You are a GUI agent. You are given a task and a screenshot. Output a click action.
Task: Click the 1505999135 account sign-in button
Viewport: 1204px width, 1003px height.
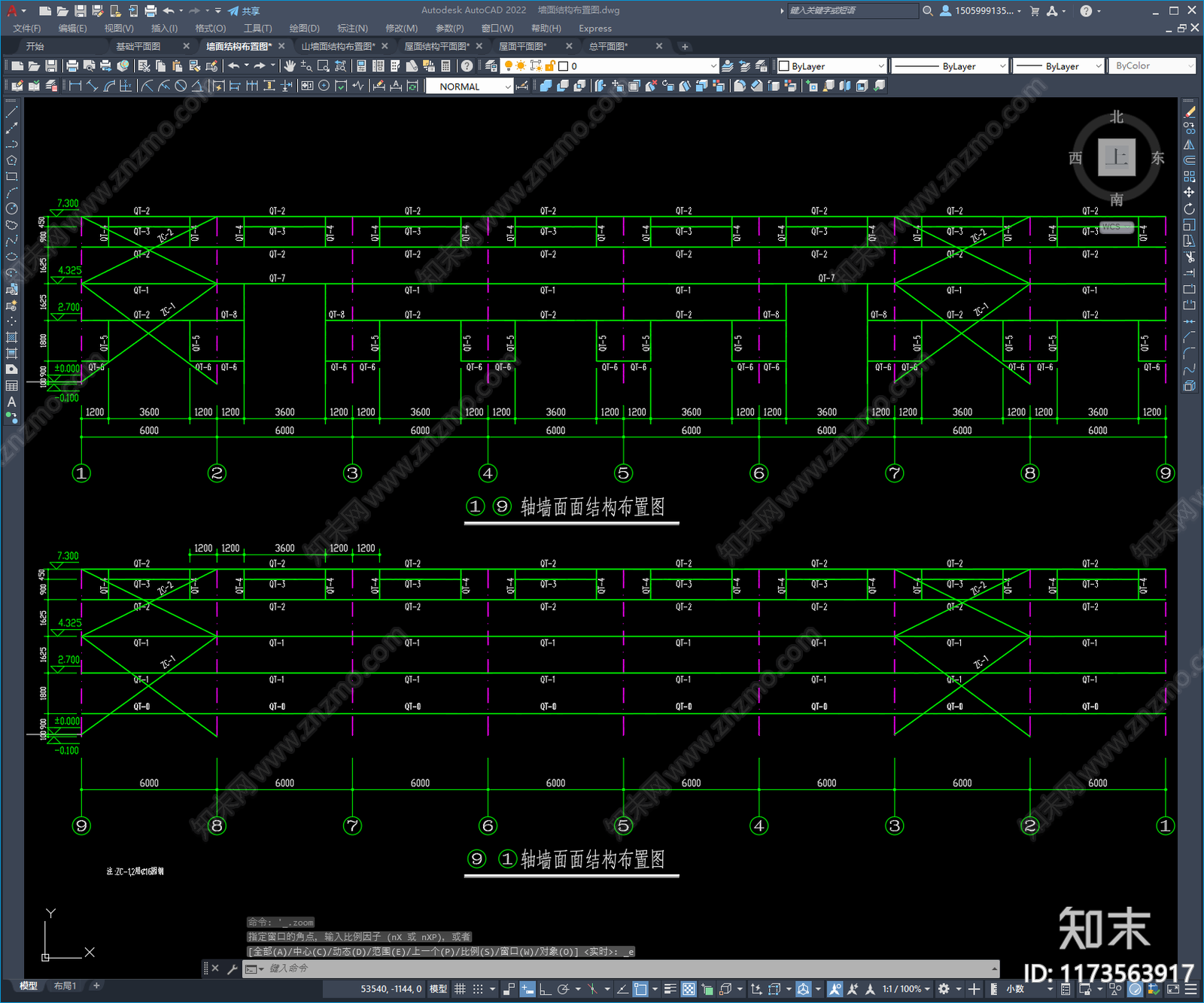(x=980, y=11)
